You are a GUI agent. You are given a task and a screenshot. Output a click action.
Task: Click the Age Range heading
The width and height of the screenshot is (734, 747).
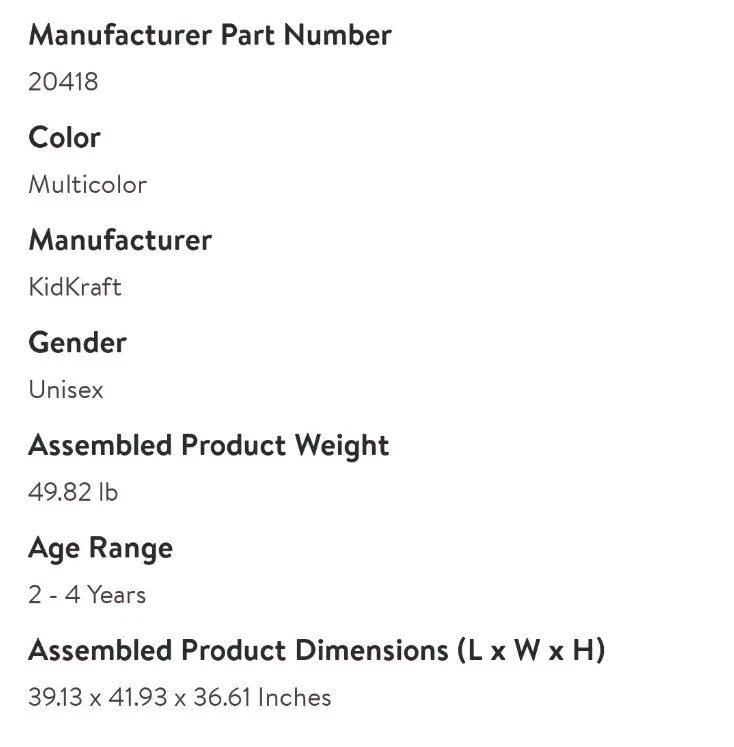point(100,548)
